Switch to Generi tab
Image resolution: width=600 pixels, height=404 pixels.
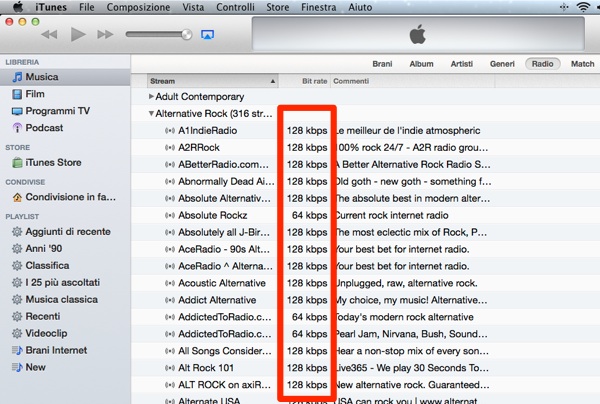pos(502,64)
